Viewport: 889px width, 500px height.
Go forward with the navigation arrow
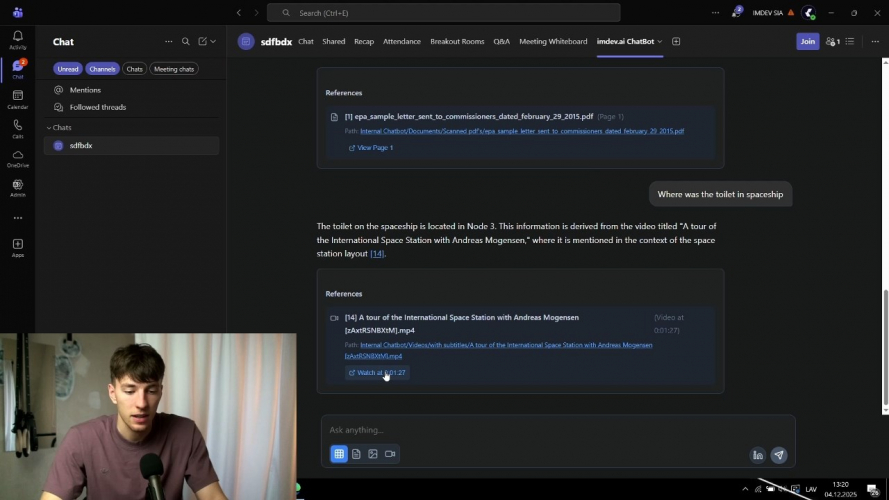pos(256,12)
